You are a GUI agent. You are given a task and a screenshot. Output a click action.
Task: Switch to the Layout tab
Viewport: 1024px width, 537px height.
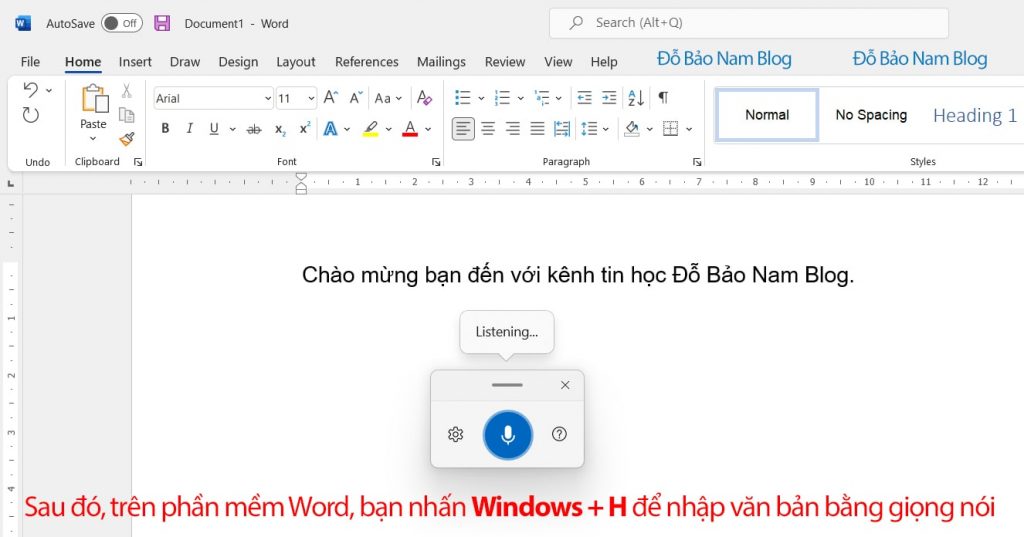click(x=296, y=62)
